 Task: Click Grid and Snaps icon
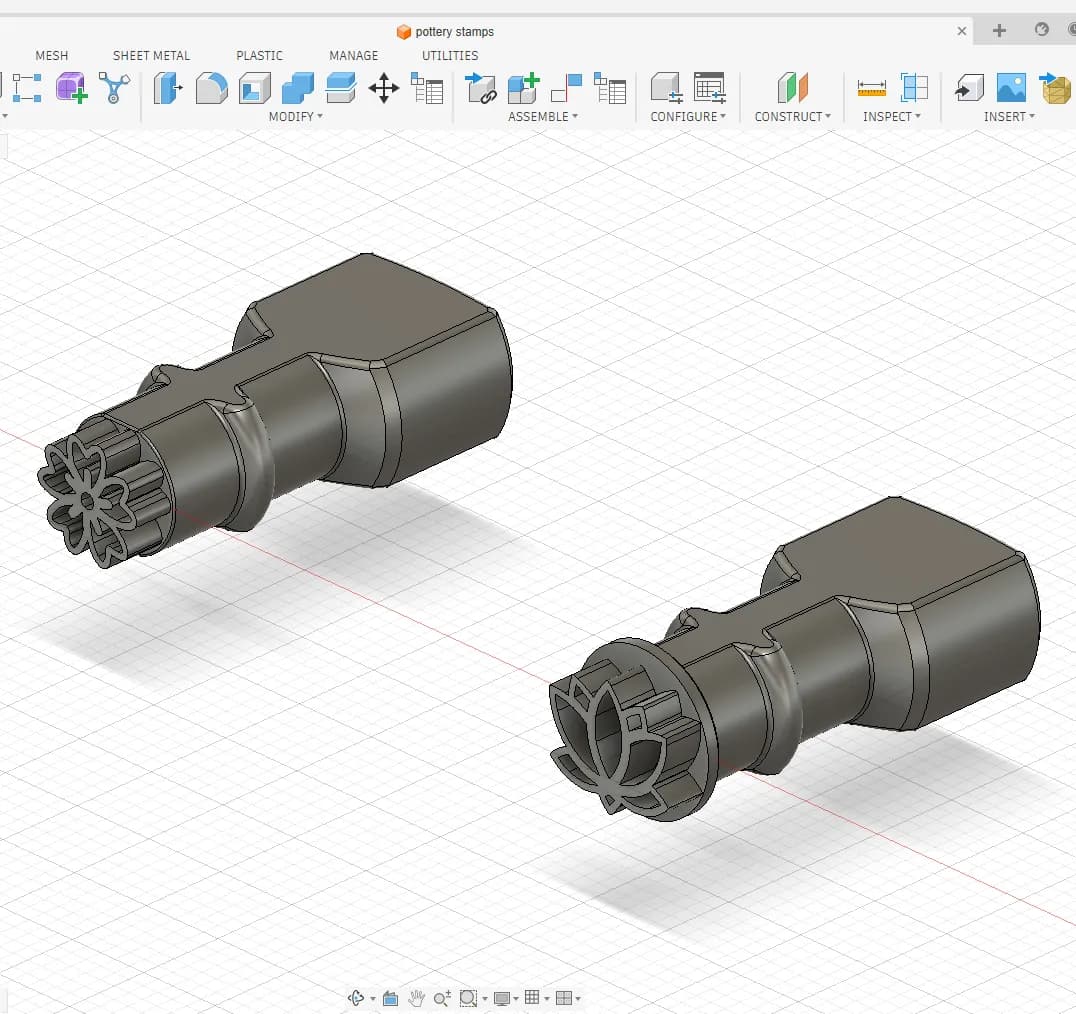532,998
